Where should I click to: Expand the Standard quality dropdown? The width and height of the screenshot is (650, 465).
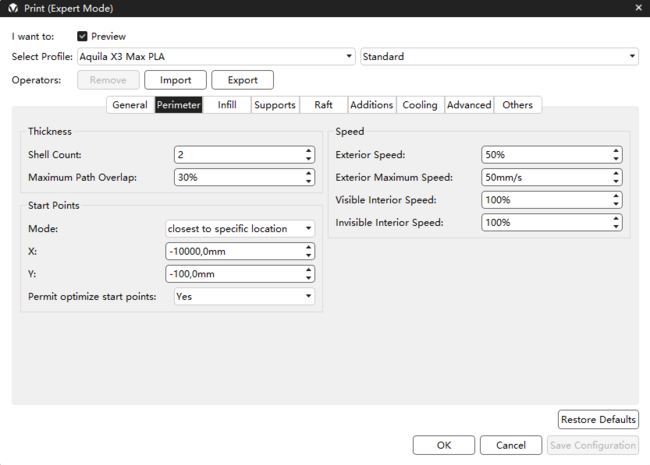click(x=498, y=57)
